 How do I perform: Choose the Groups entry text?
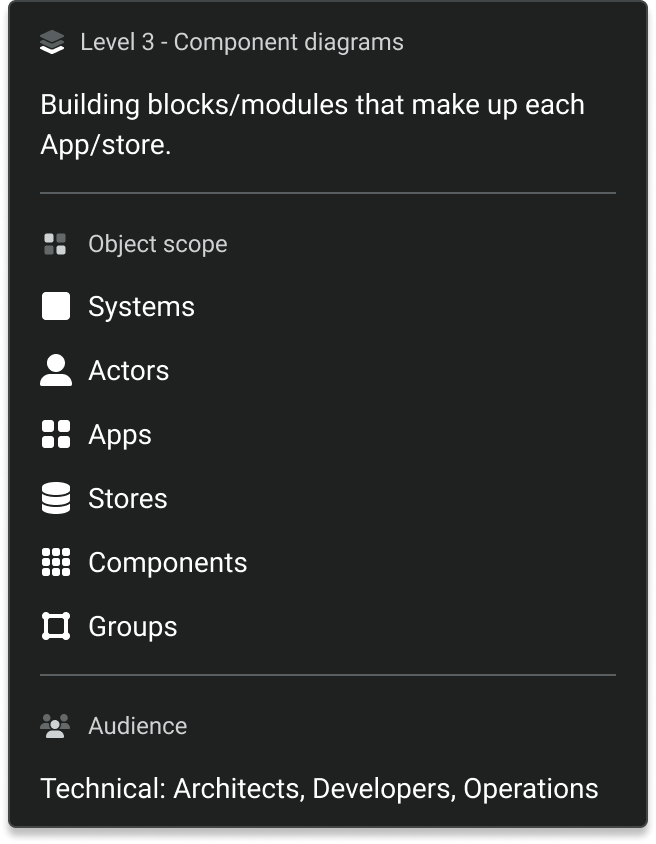133,628
